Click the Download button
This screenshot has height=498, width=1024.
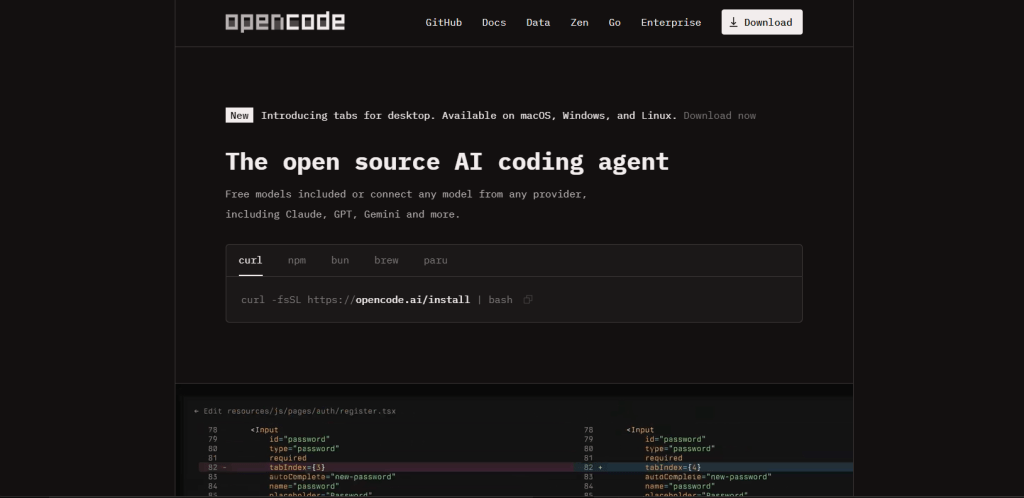761,22
